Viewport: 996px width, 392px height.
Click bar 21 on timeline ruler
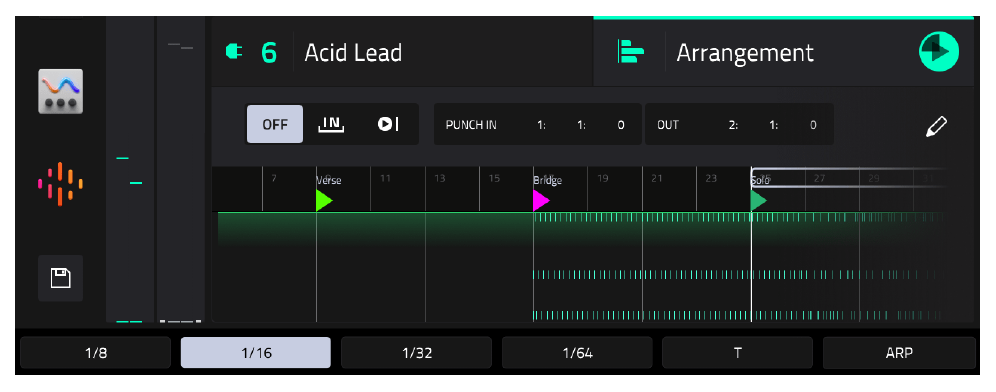pyautogui.click(x=657, y=179)
